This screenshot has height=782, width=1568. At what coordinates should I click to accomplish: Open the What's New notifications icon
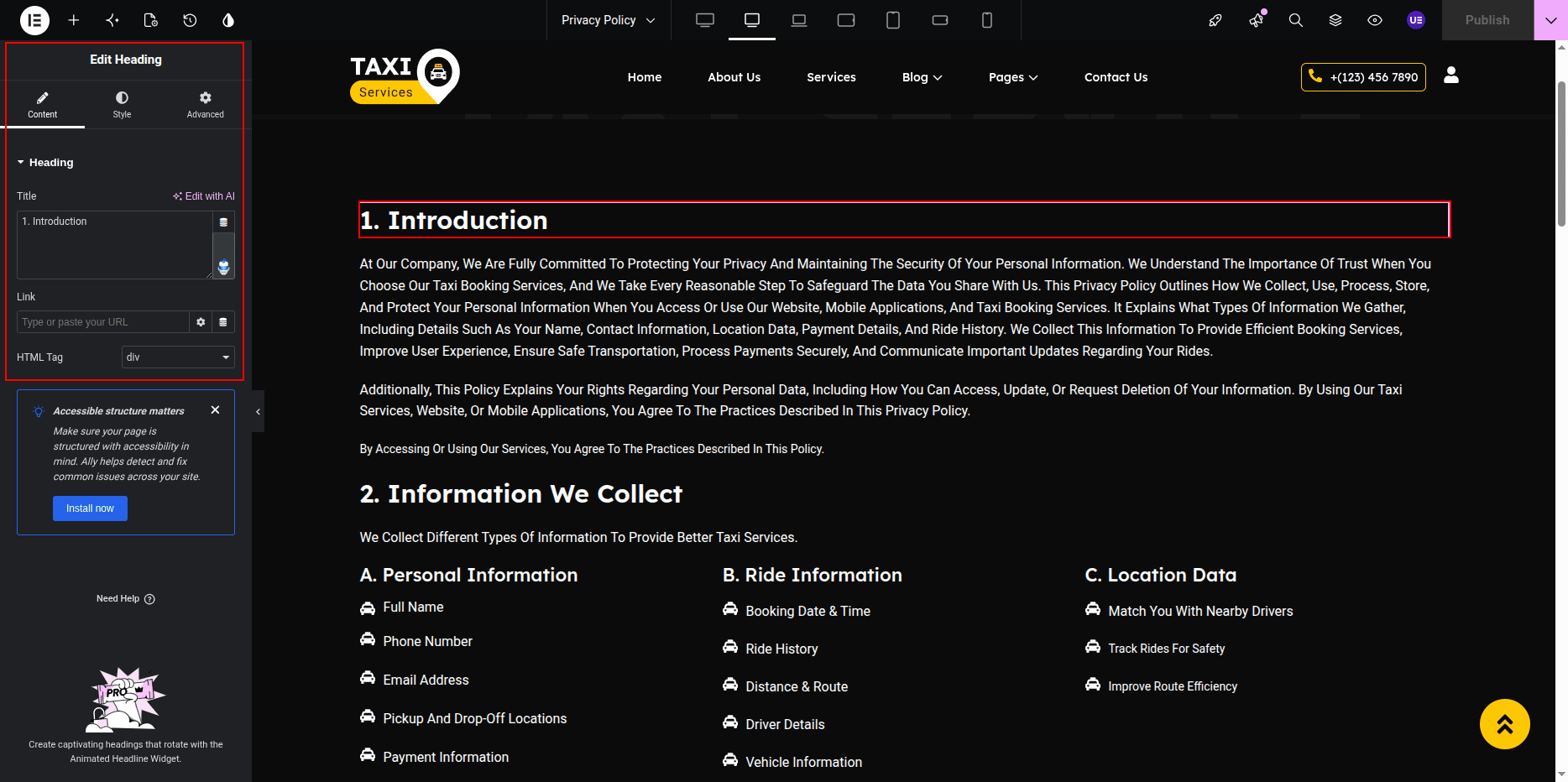[1256, 20]
